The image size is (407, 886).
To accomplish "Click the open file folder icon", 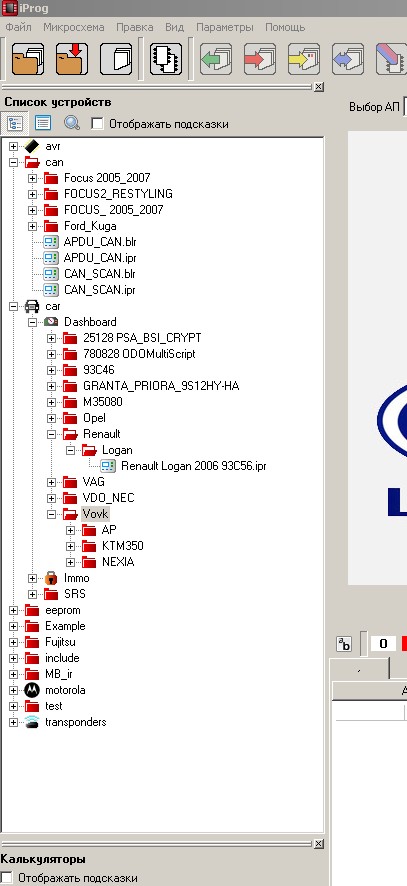I will pyautogui.click(x=28, y=59).
